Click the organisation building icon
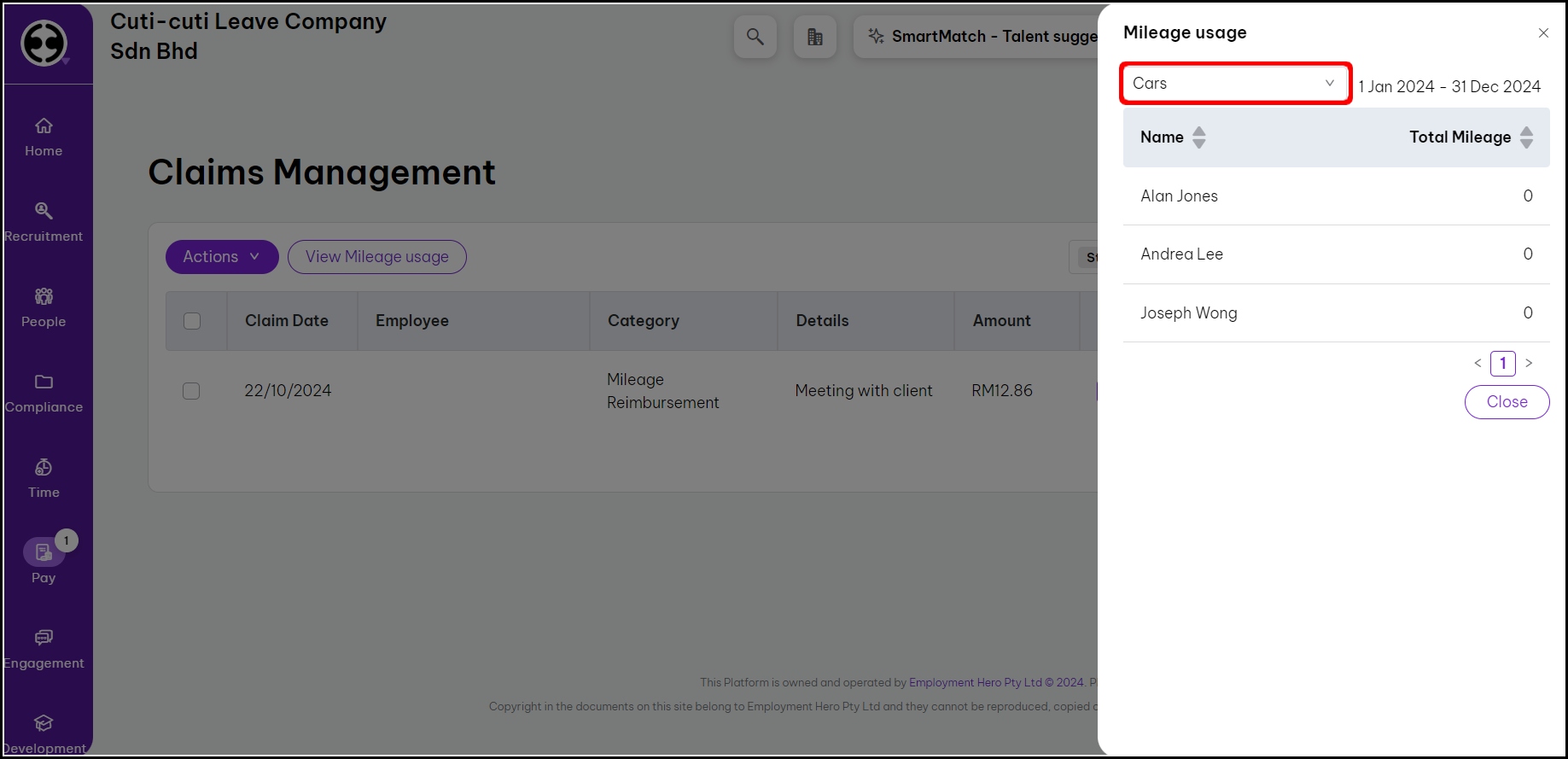This screenshot has height=759, width=1568. [x=814, y=37]
